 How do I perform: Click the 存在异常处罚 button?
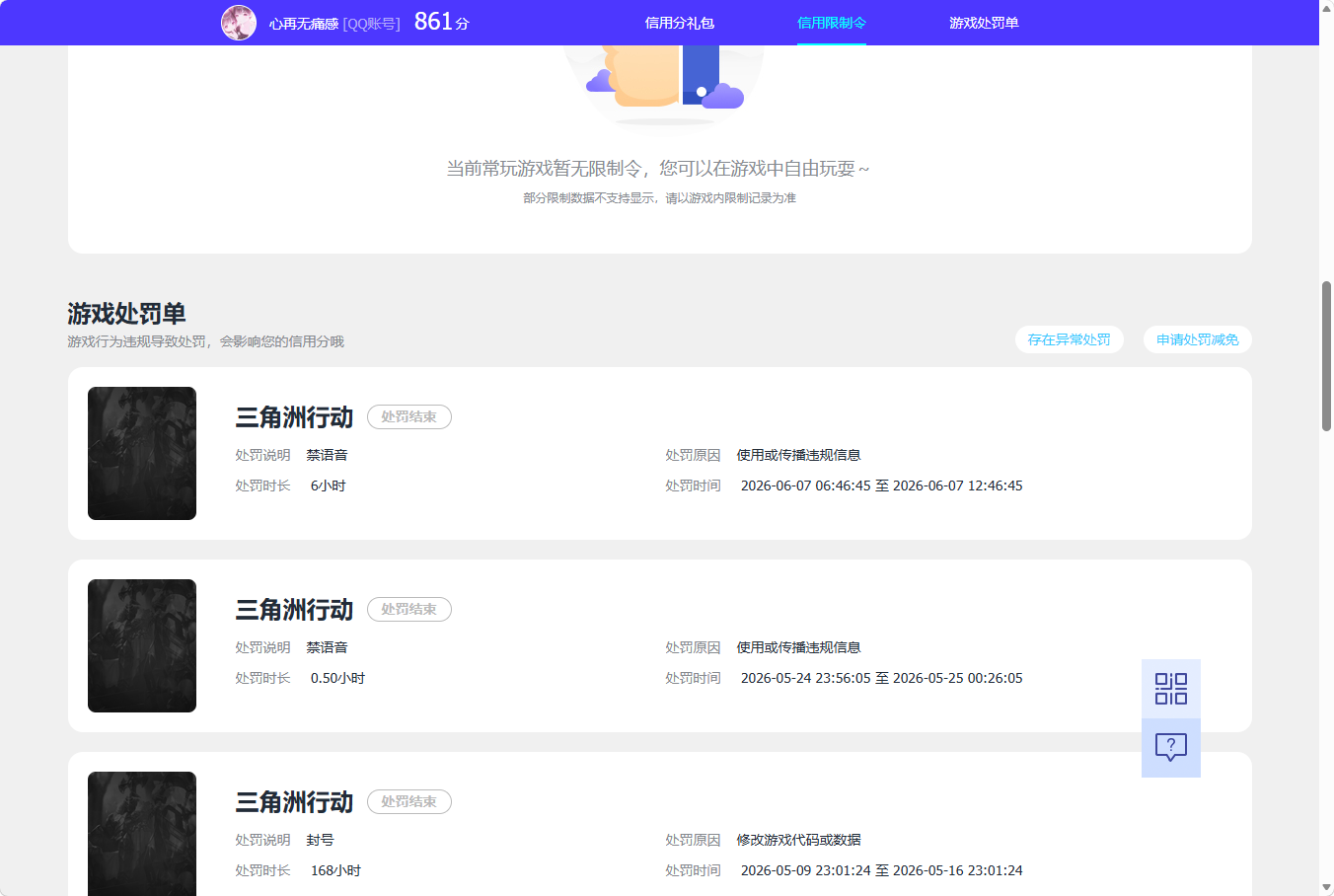pyautogui.click(x=1070, y=339)
